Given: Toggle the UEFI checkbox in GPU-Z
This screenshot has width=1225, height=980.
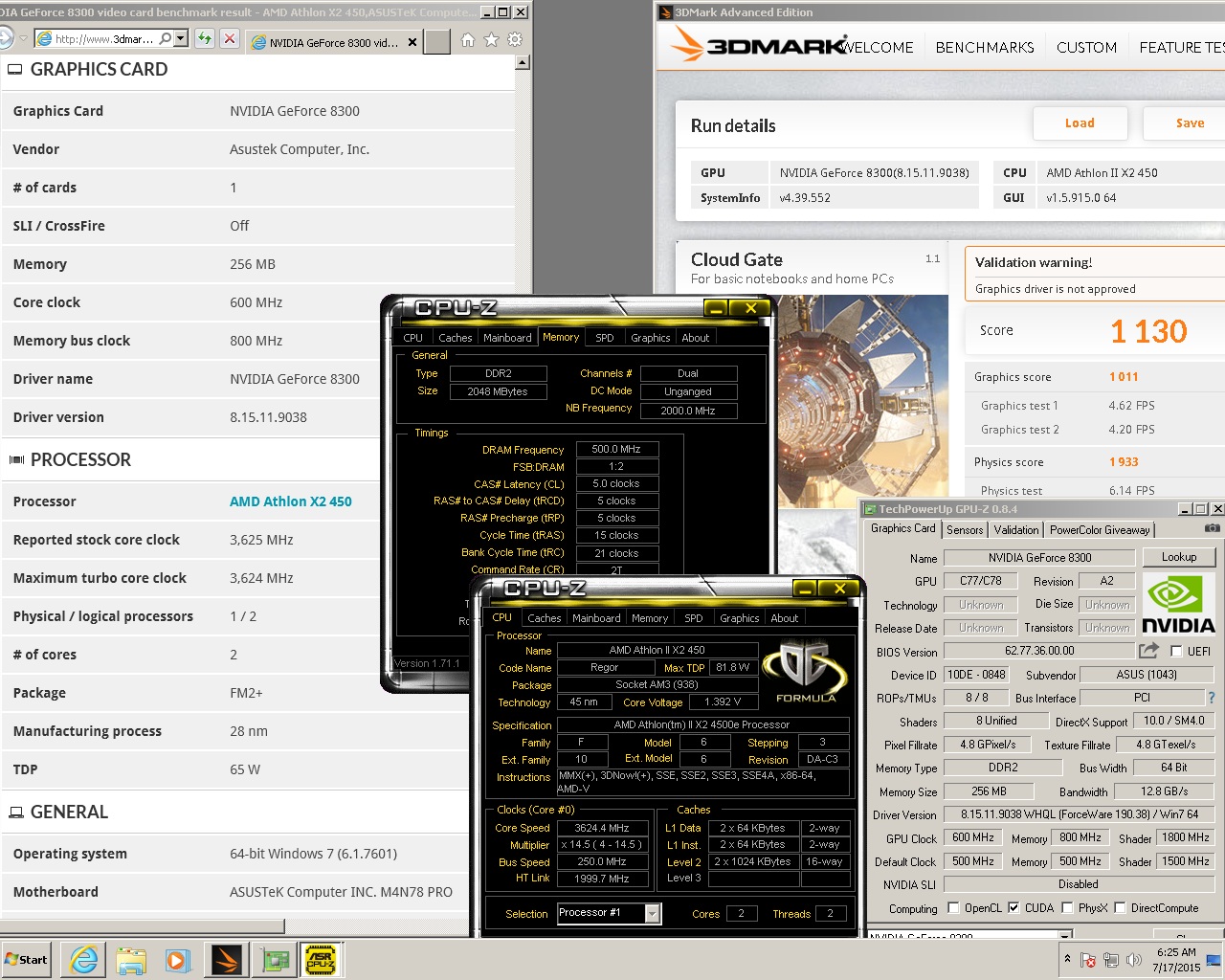Looking at the screenshot, I should point(1176,652).
